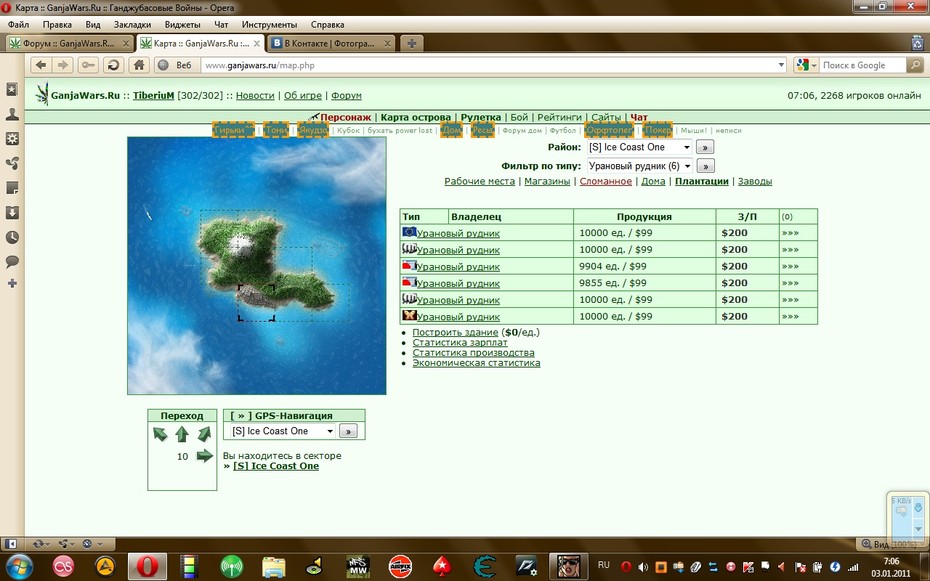This screenshot has width=930, height=581.
Task: Move north-west using the diagonal arrow in Переход
Action: tap(160, 434)
